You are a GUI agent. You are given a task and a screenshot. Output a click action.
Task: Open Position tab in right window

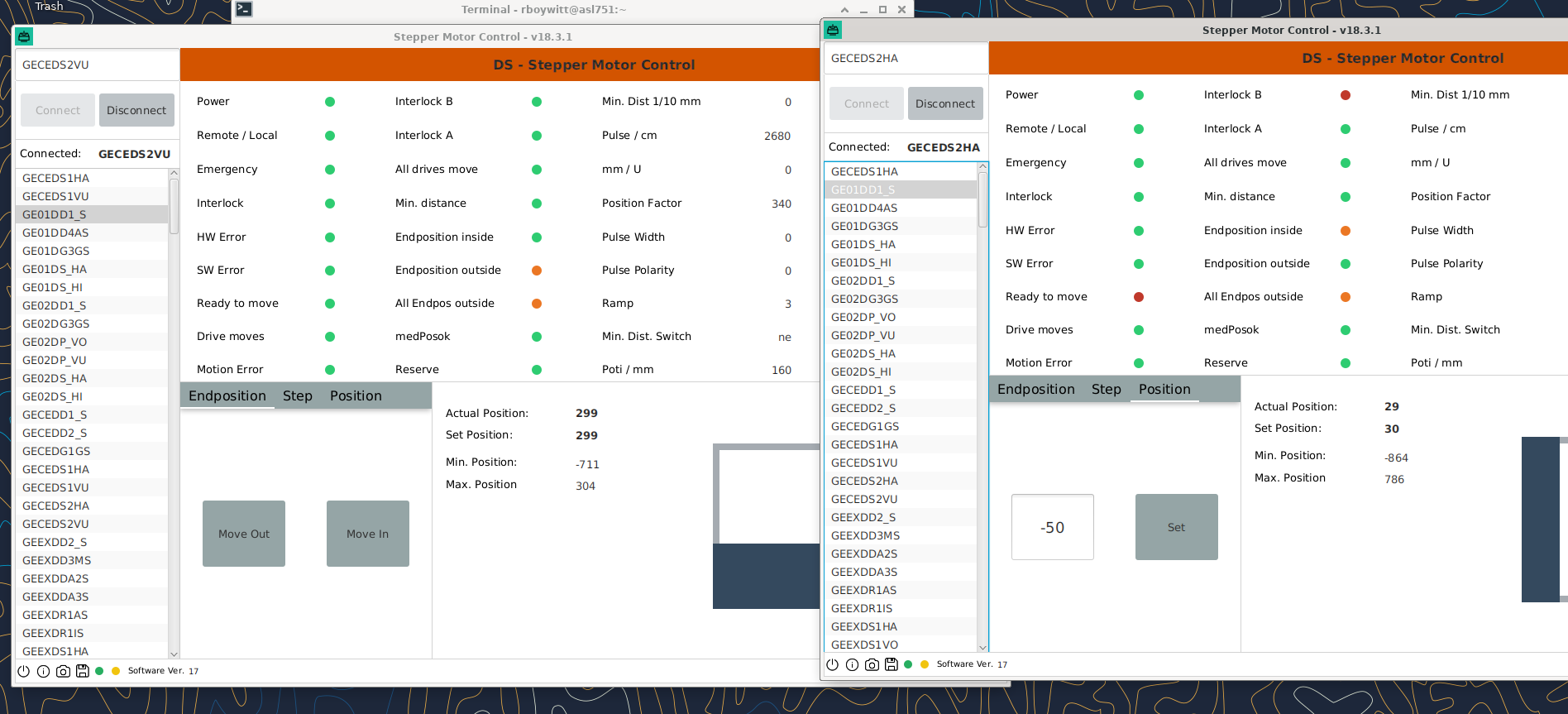[1164, 389]
